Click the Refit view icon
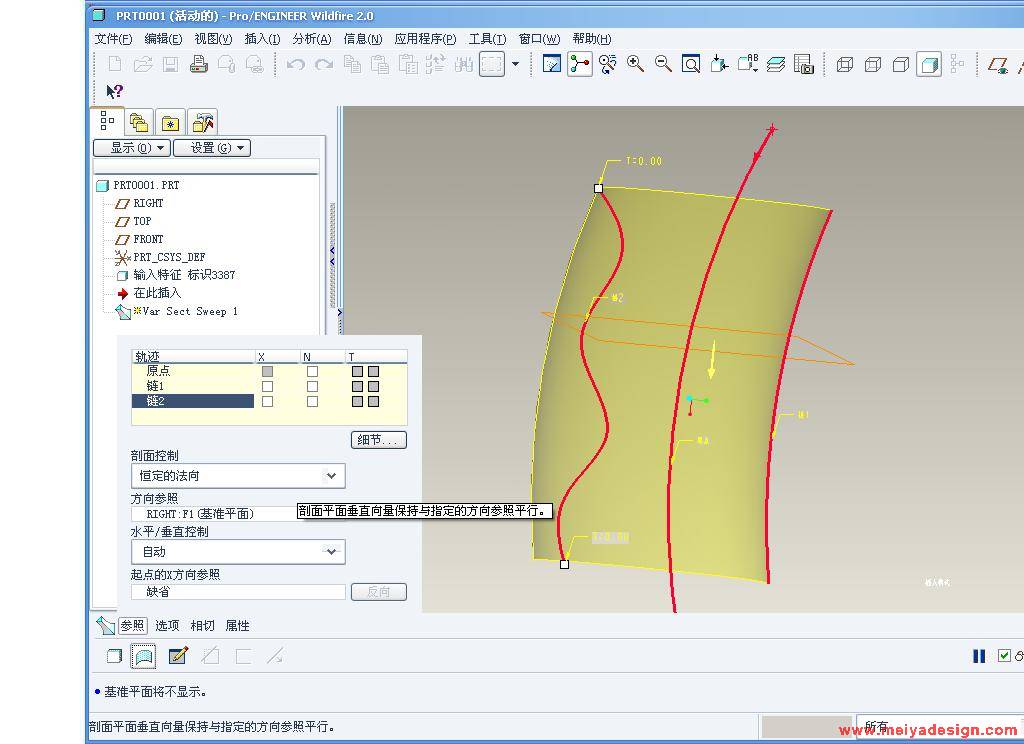This screenshot has width=1024, height=744. (x=691, y=64)
